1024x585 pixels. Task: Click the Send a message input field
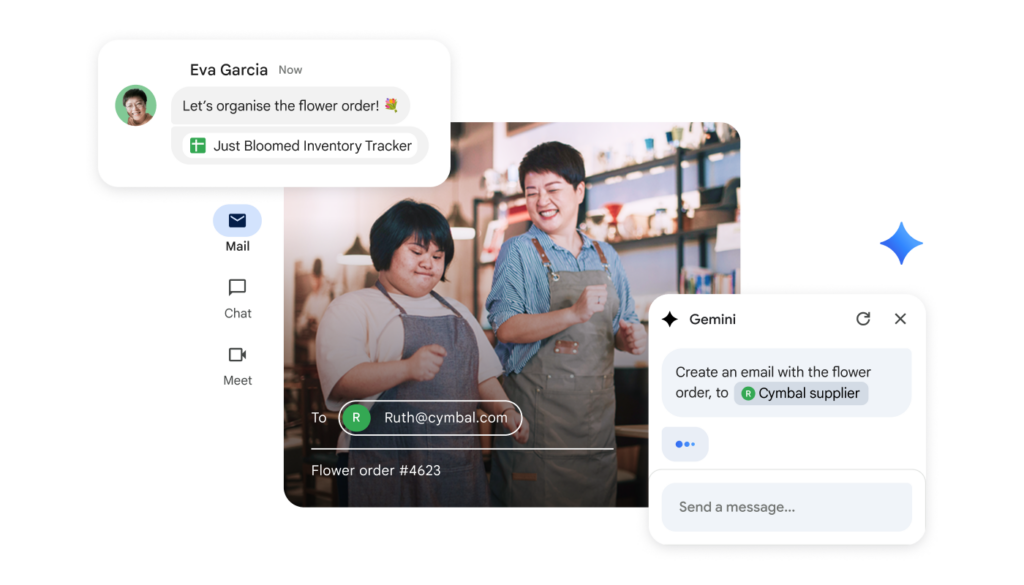tap(786, 507)
